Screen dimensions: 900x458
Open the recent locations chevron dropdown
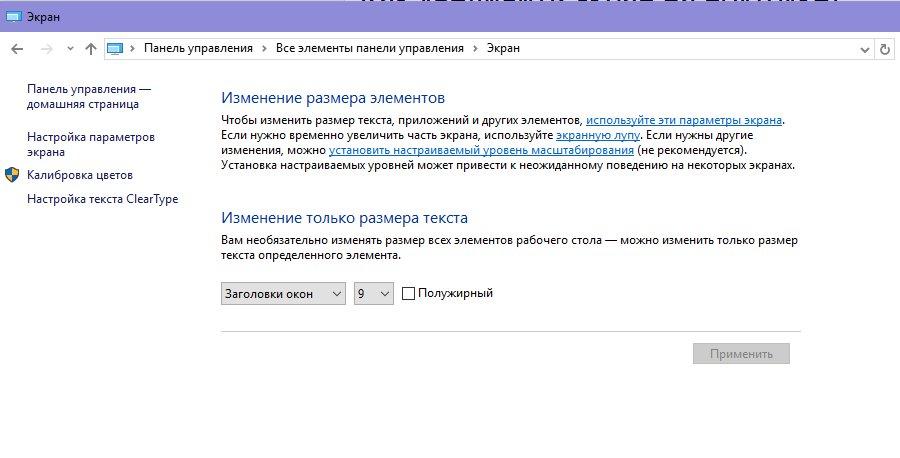[x=69, y=48]
